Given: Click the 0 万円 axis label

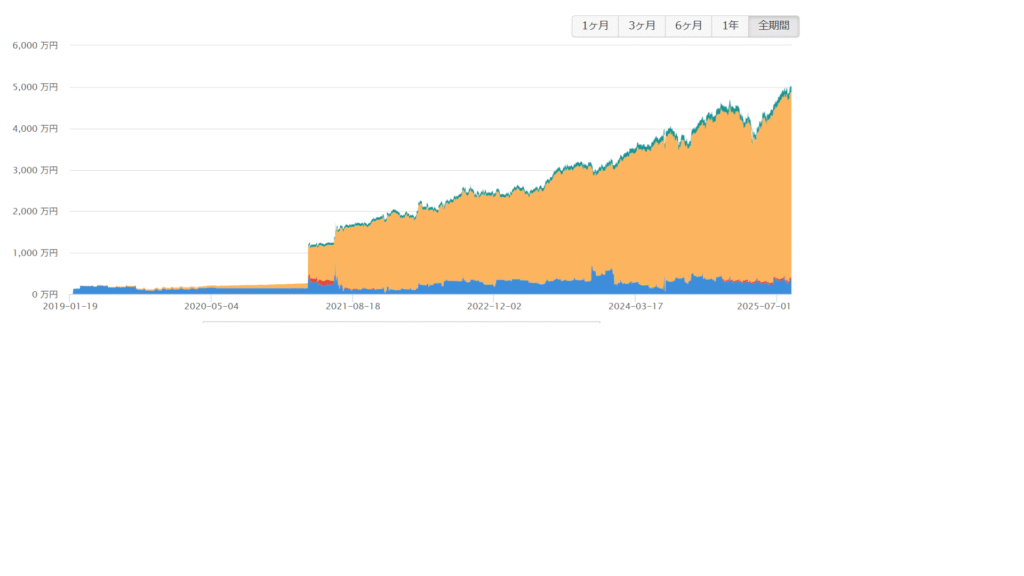Looking at the screenshot, I should pyautogui.click(x=45, y=295).
